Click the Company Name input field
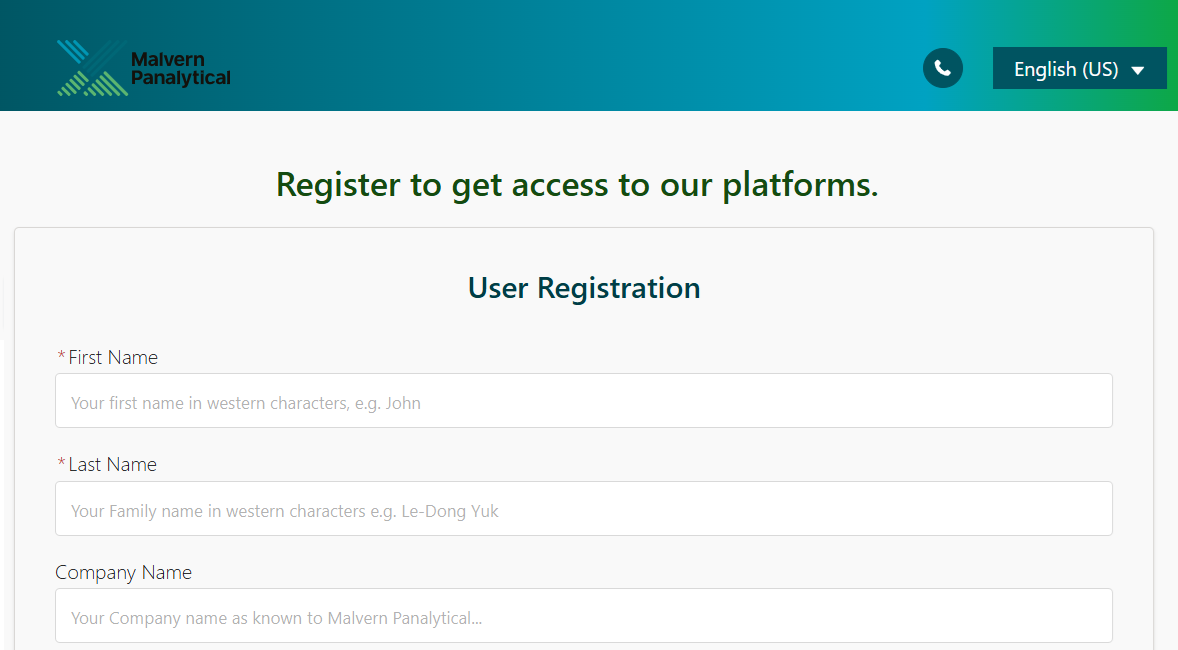Viewport: 1178px width, 650px height. [584, 615]
